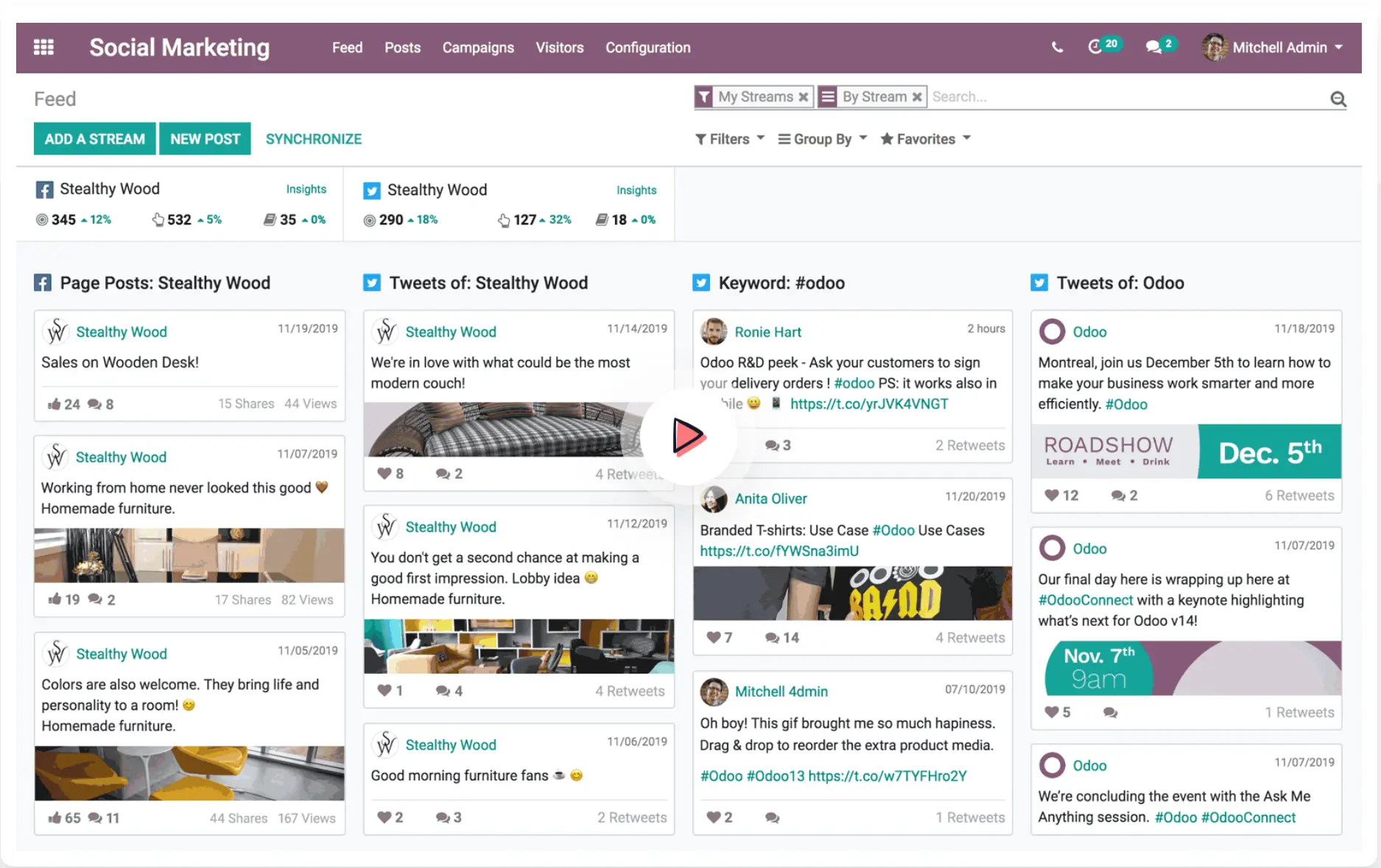
Task: Open the Configuration menu
Action: 648,47
